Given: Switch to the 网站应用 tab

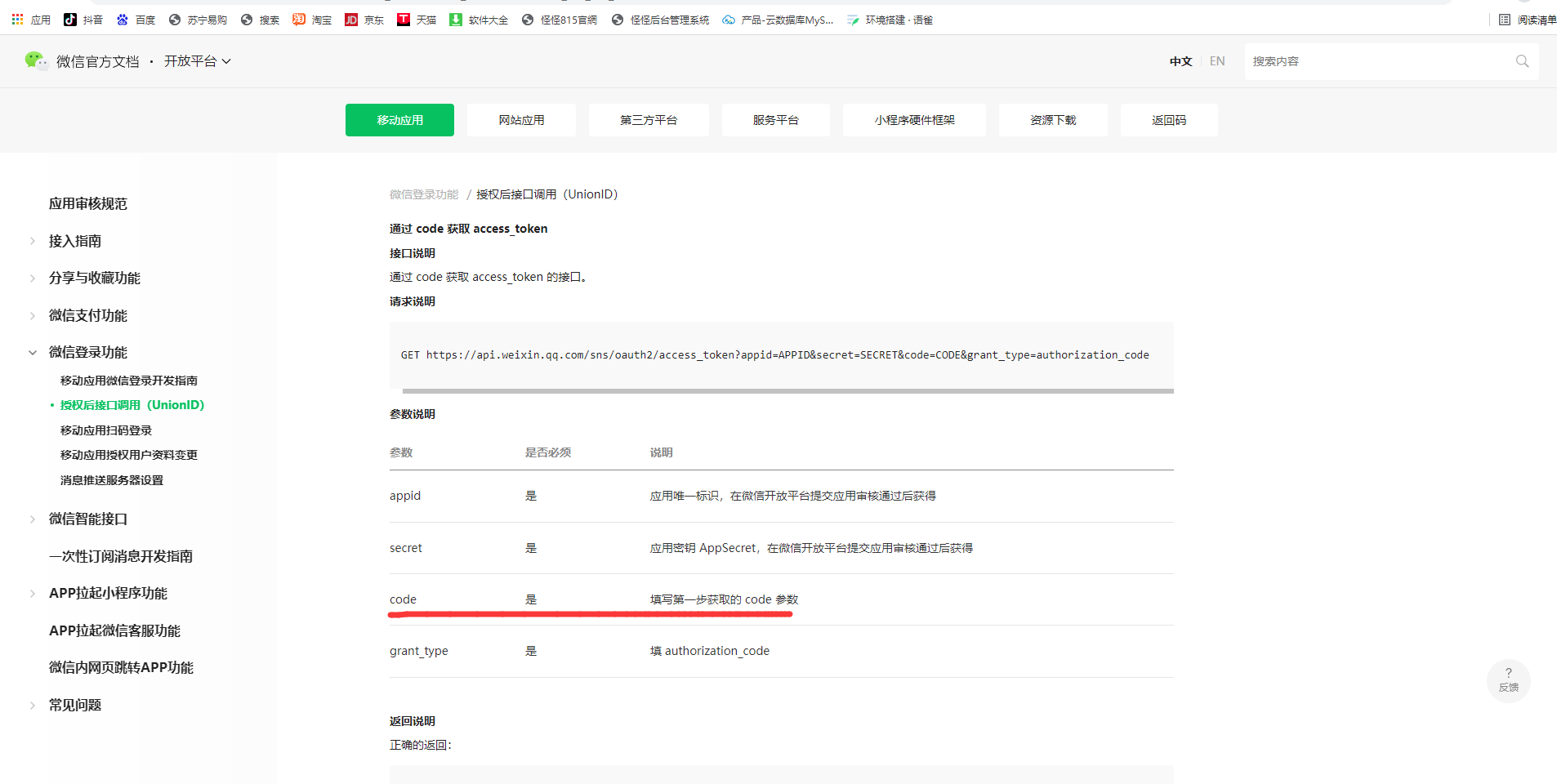Looking at the screenshot, I should 521,120.
